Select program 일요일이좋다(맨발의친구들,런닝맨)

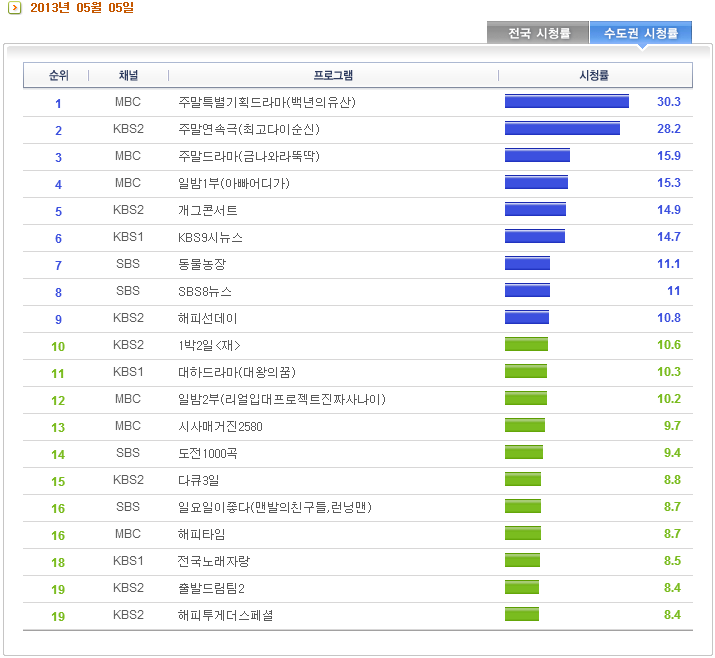pos(275,507)
